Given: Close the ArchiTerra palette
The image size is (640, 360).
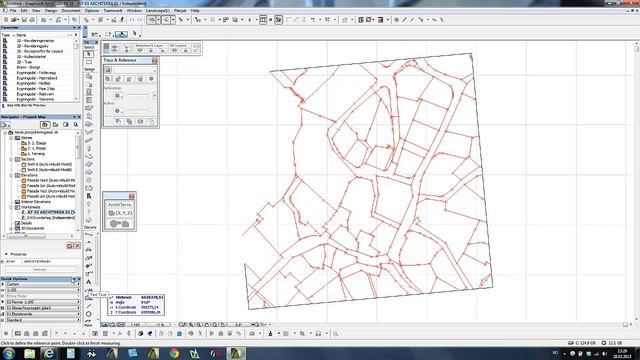Looking at the screenshot, I should pos(131,196).
